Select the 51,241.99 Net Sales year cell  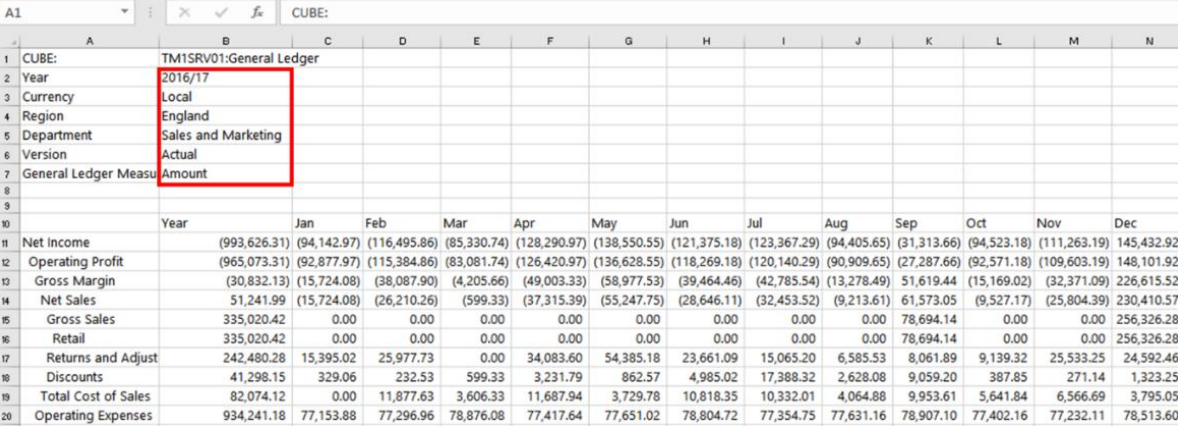tap(225, 300)
